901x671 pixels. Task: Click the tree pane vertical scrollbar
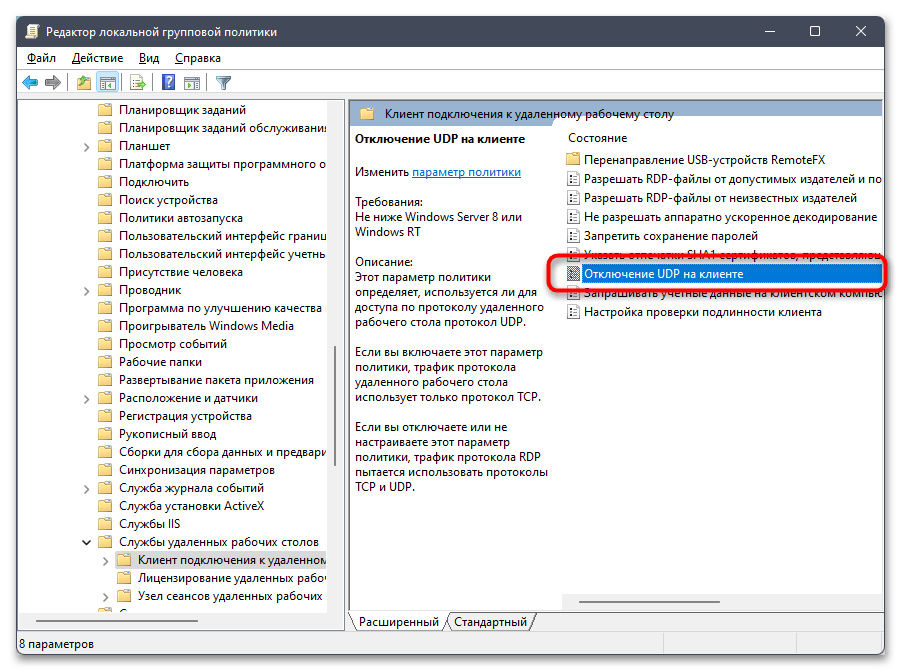pos(335,406)
